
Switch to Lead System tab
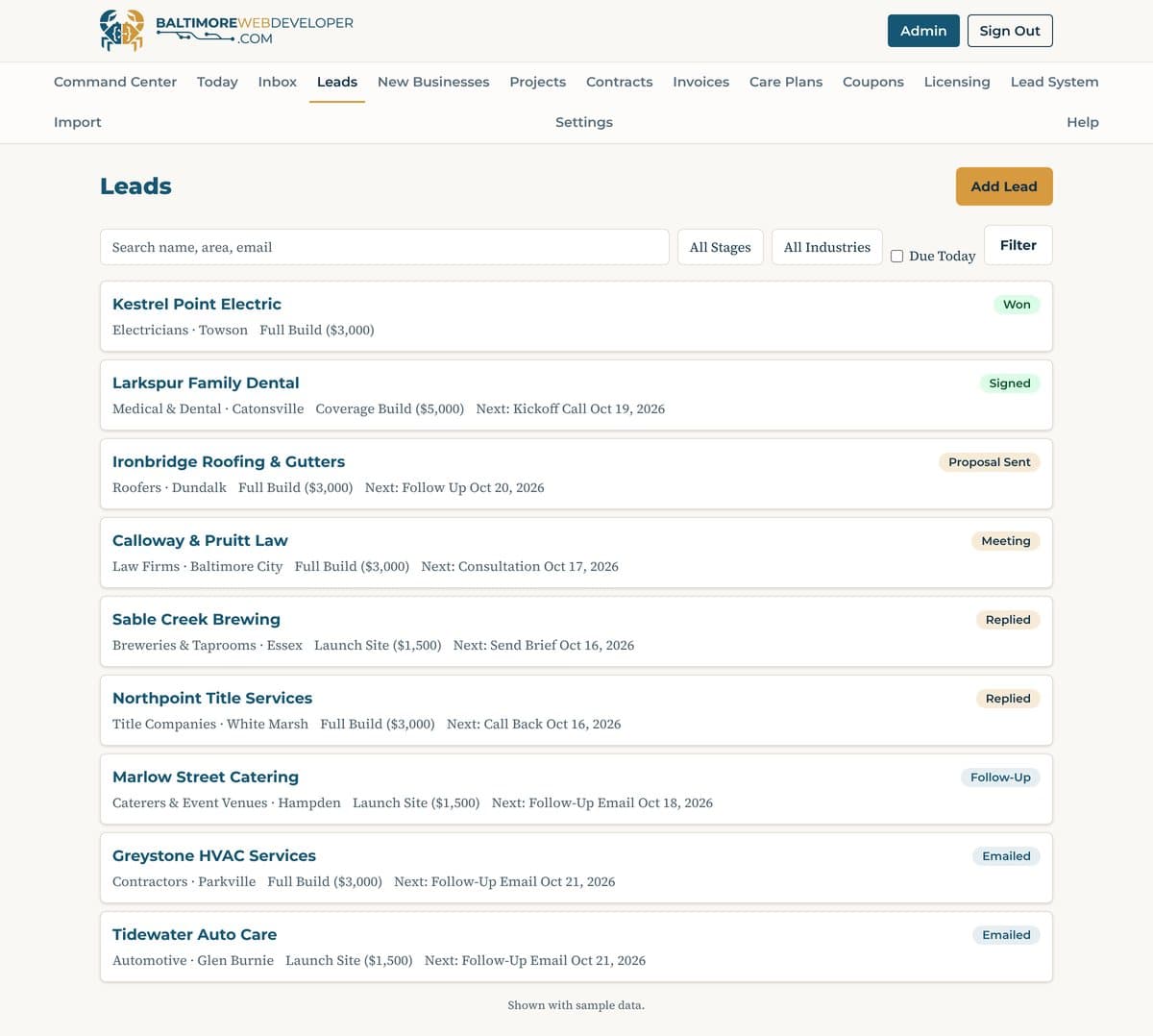pyautogui.click(x=1055, y=82)
